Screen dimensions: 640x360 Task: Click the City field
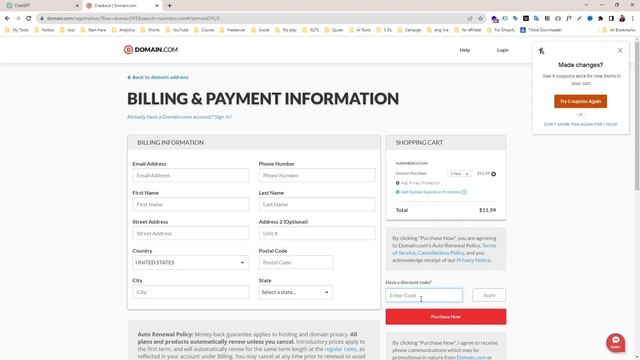pos(190,292)
